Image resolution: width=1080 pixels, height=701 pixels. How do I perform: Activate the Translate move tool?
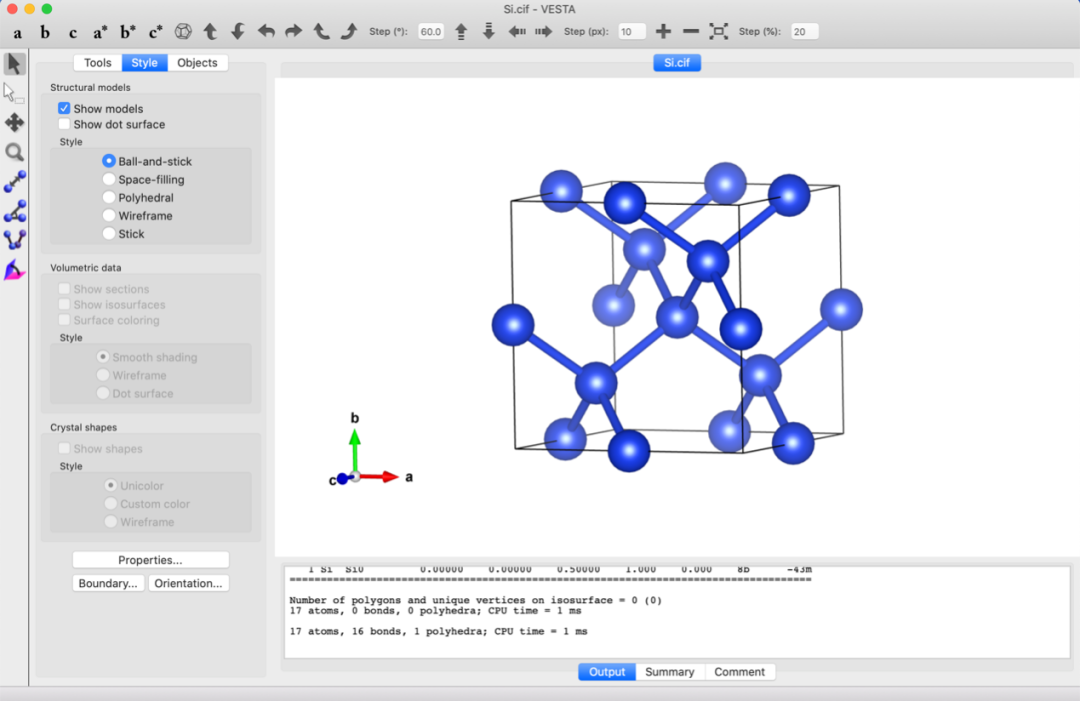[14, 123]
